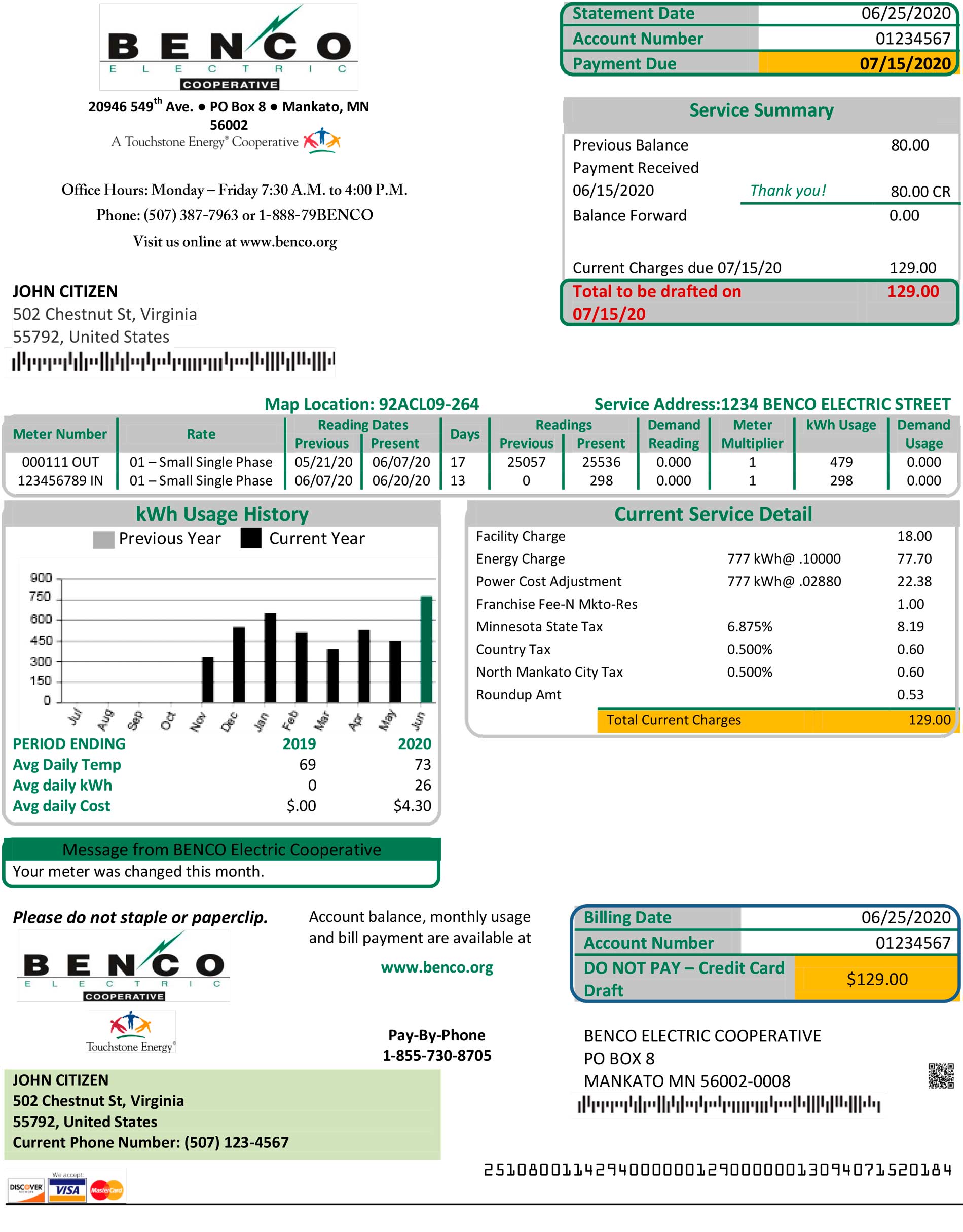Click the Touchstone Energy figures icon in header
This screenshot has width=963, height=1232.
tap(321, 140)
